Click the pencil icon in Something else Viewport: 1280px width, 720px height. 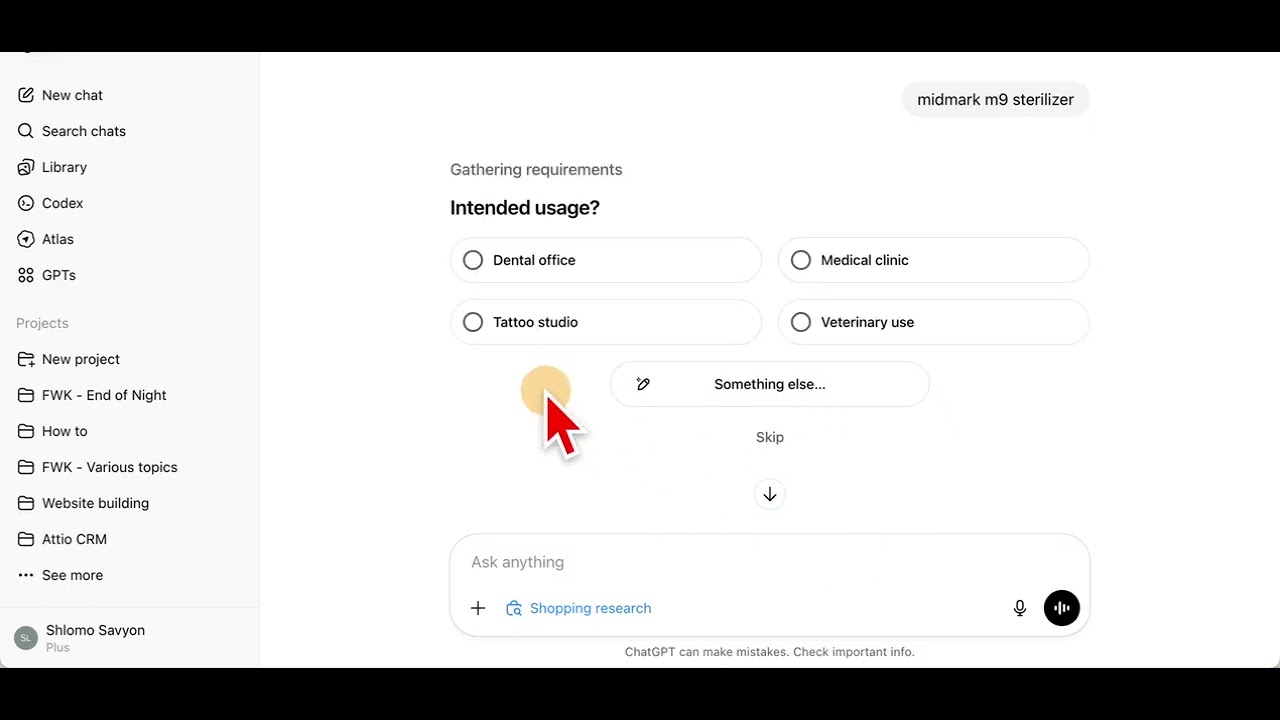point(643,384)
